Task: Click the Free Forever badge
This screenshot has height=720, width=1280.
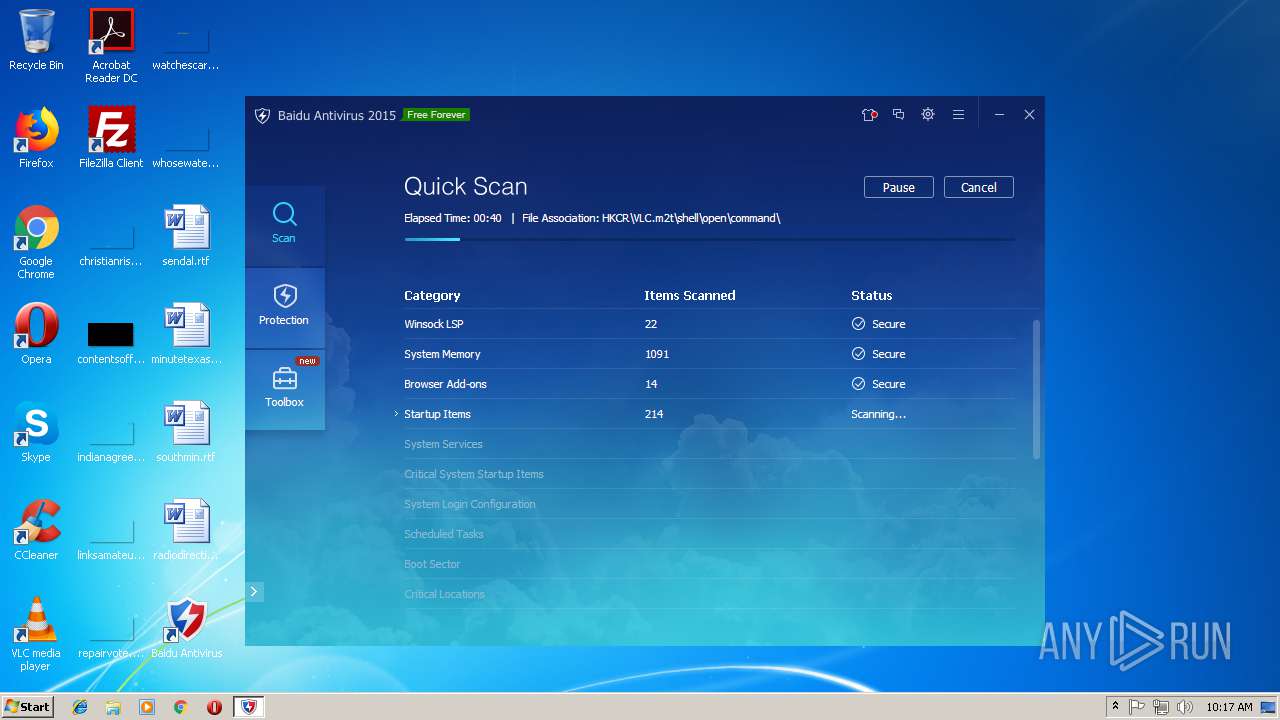Action: pyautogui.click(x=436, y=115)
